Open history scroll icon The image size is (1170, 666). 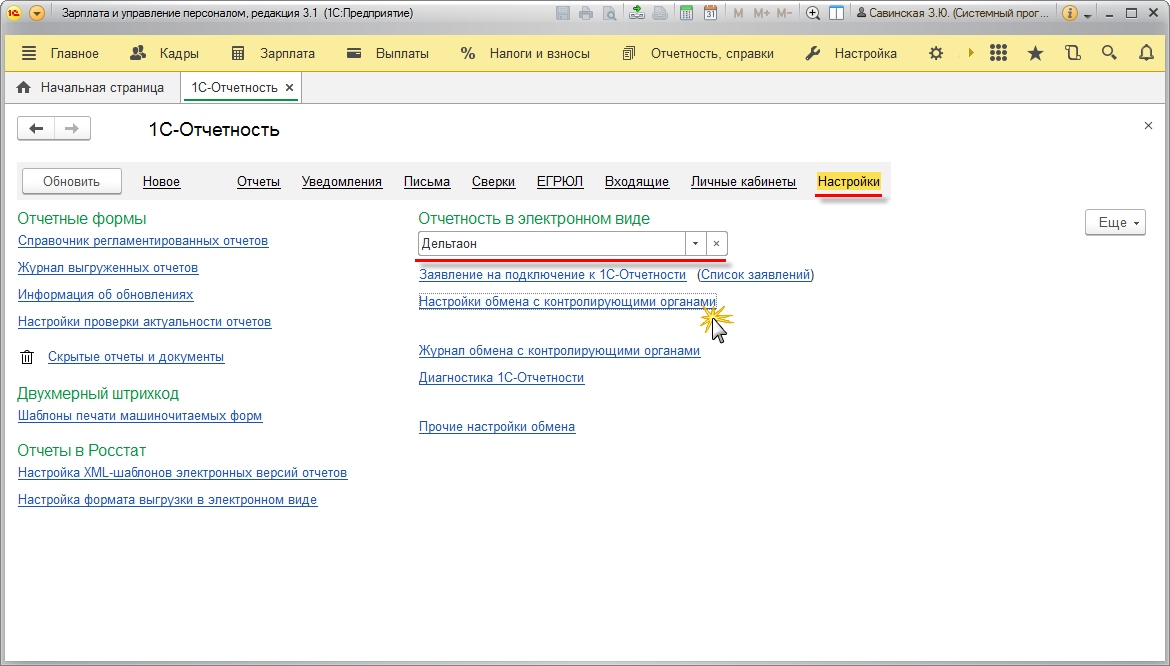(x=1073, y=53)
